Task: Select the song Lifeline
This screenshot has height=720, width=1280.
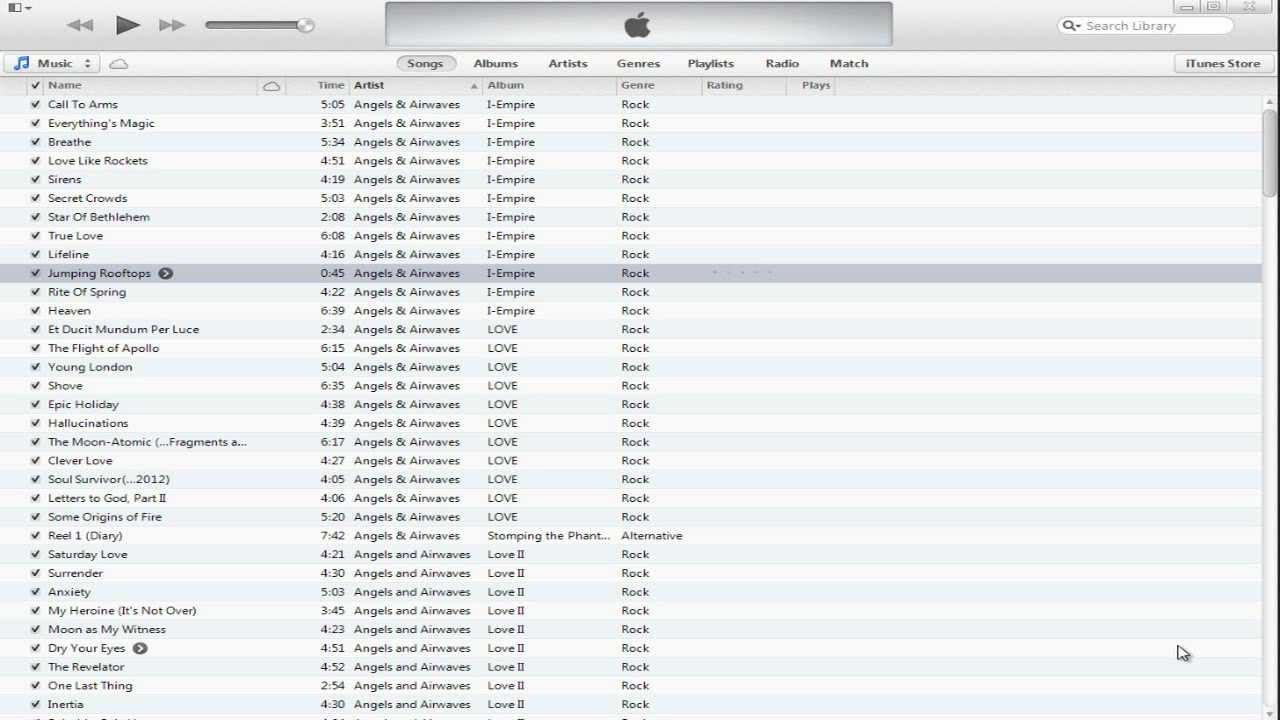Action: click(x=69, y=254)
